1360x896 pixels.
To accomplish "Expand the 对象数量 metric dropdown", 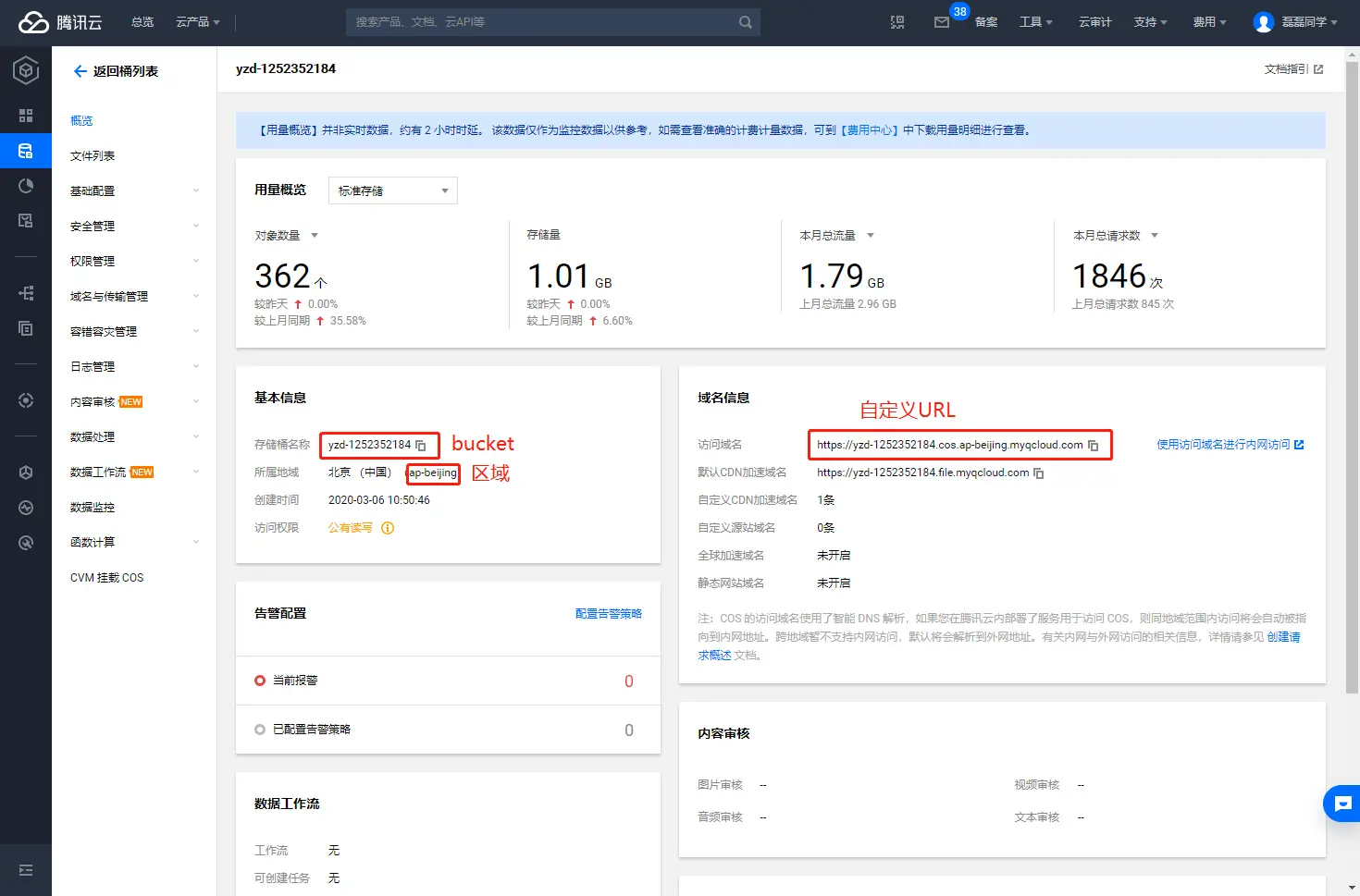I will click(x=315, y=236).
